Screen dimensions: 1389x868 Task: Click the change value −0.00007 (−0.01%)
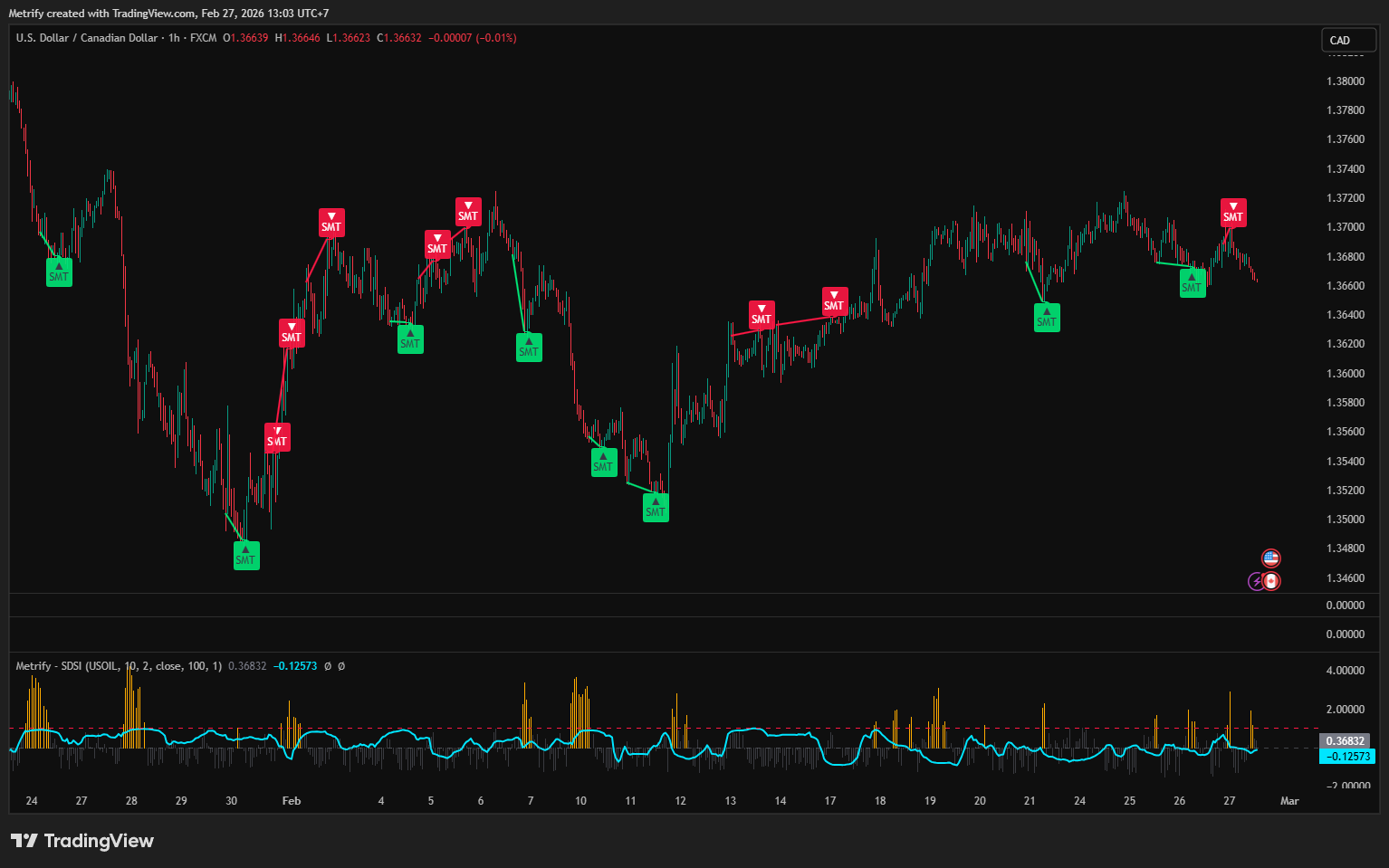coord(472,38)
